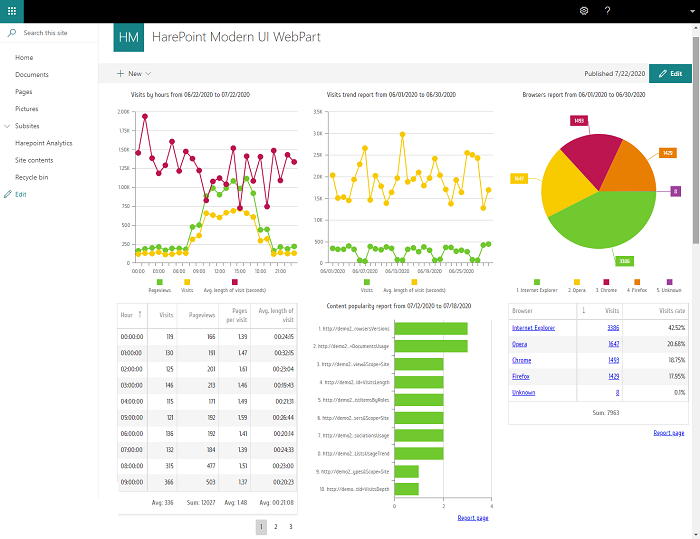Open the help question mark icon

[607, 11]
